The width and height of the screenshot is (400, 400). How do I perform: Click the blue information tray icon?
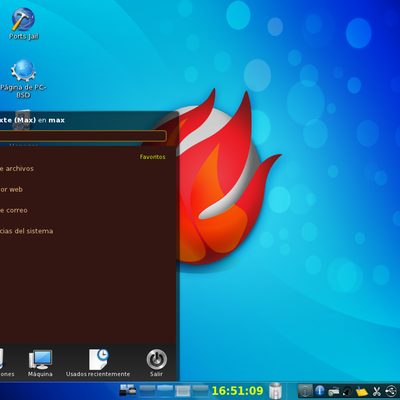tap(319, 390)
